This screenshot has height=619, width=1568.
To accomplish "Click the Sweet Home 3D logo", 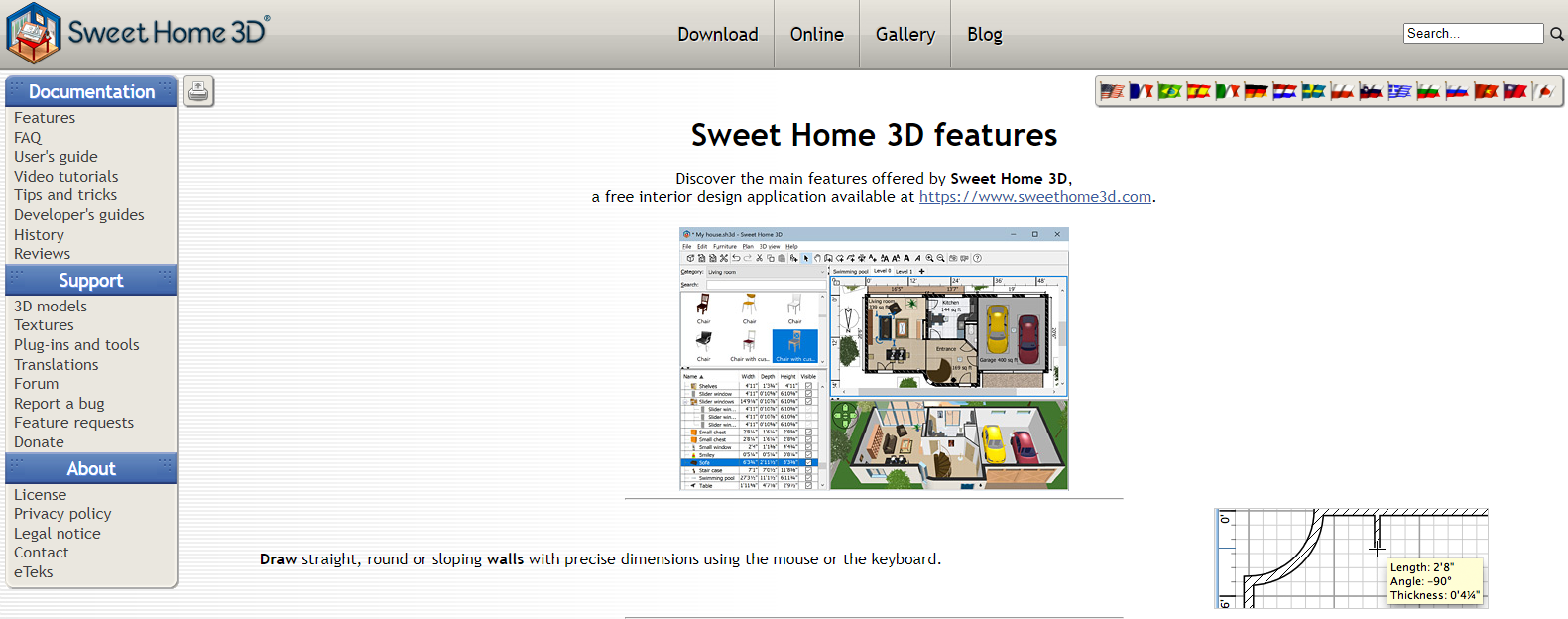I will point(137,33).
